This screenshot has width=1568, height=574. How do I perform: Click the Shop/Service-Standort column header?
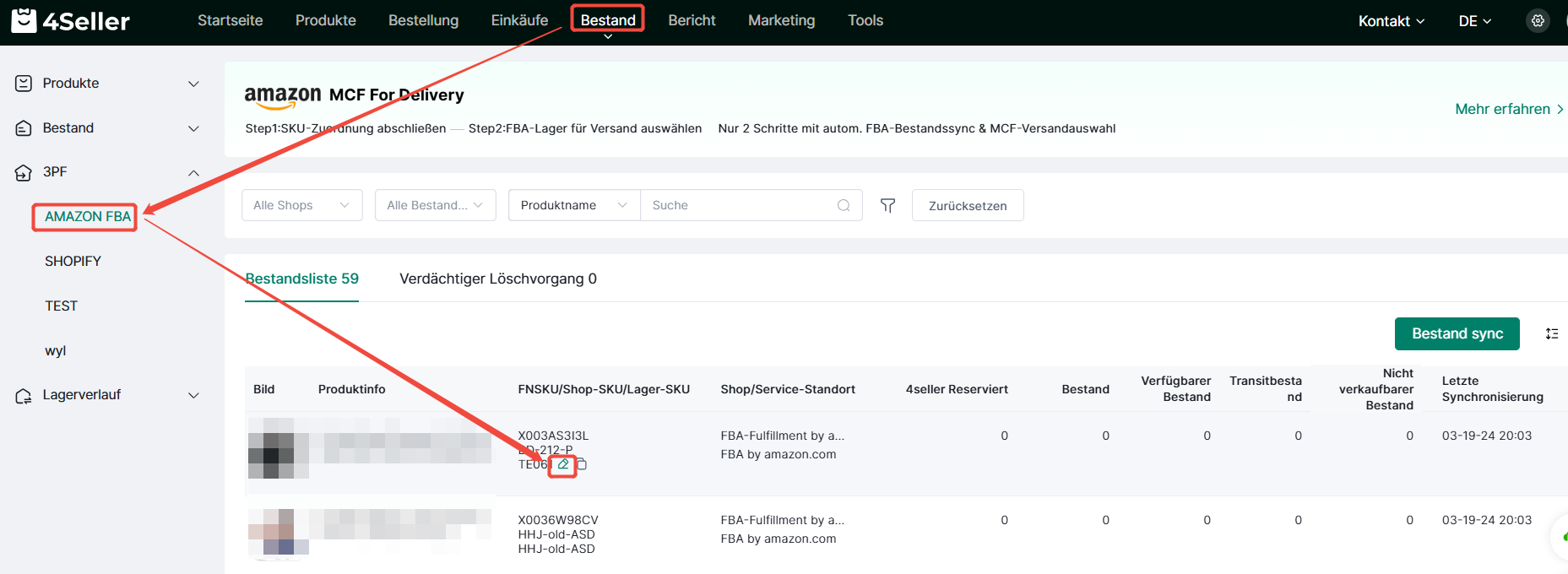pyautogui.click(x=788, y=389)
